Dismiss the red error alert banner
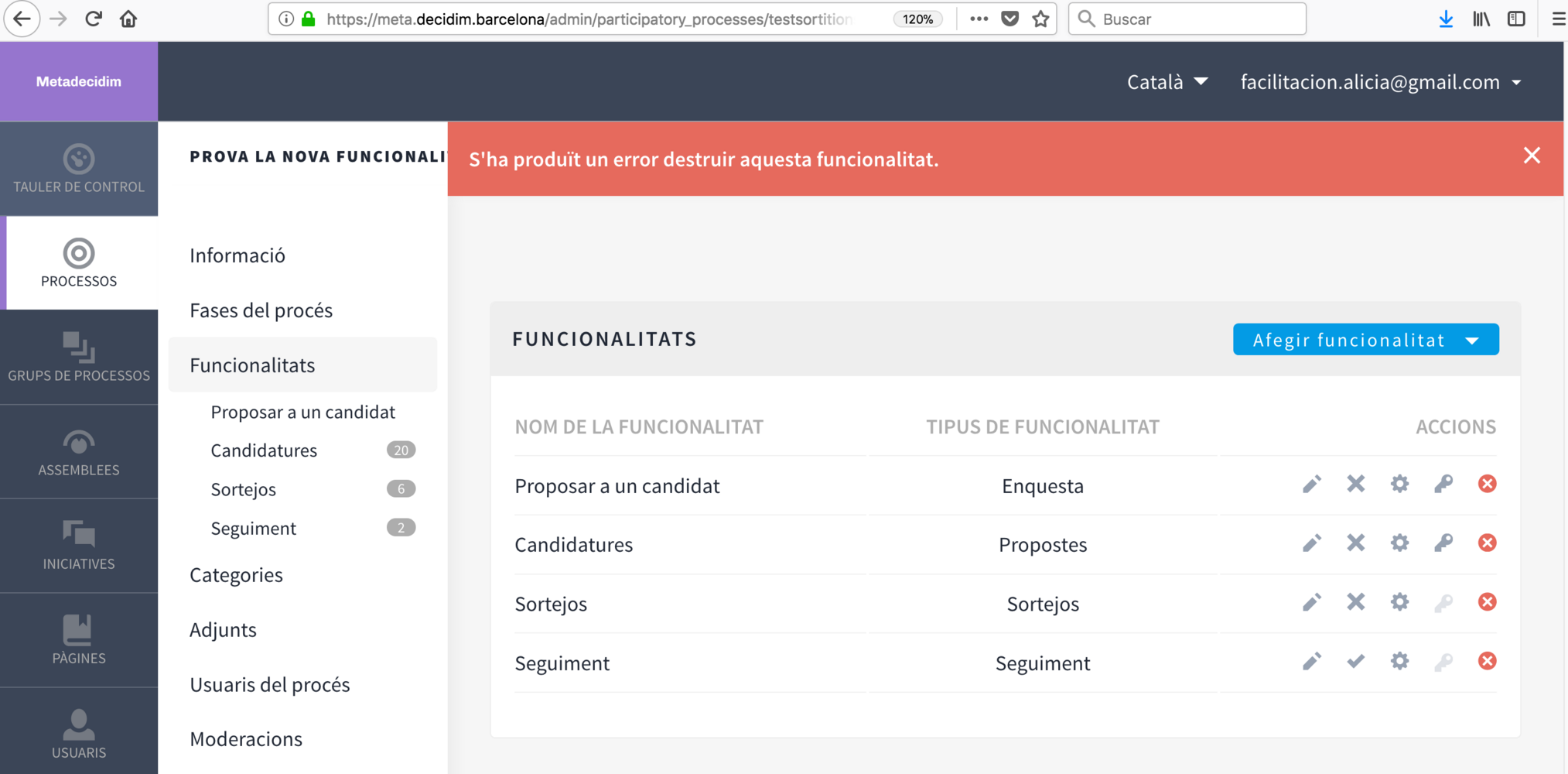Viewport: 1568px width, 774px height. point(1532,156)
